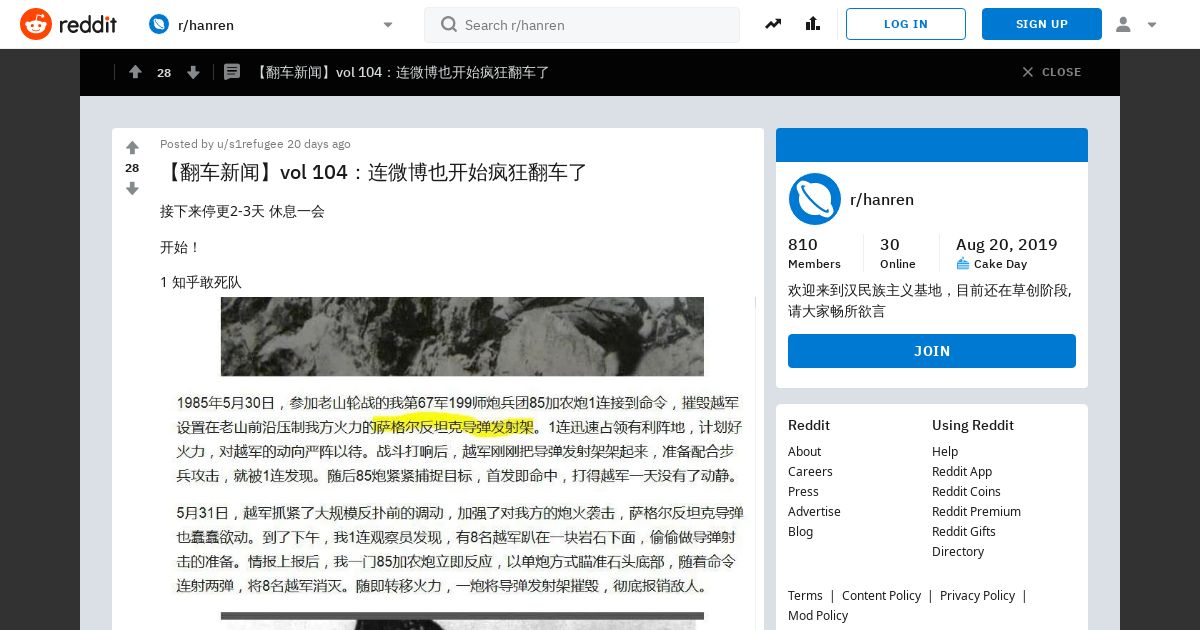
Task: Click the JOIN button
Action: 932,351
